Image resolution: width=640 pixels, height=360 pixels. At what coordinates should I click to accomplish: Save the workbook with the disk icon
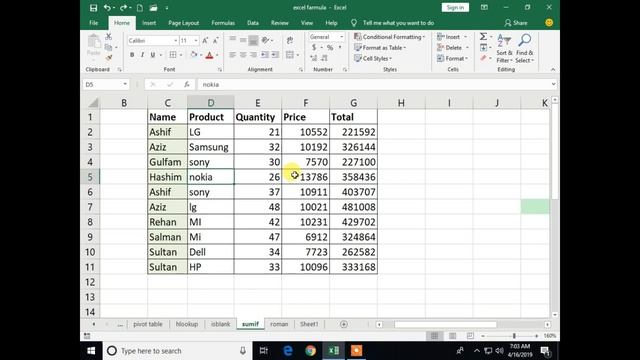(93, 8)
